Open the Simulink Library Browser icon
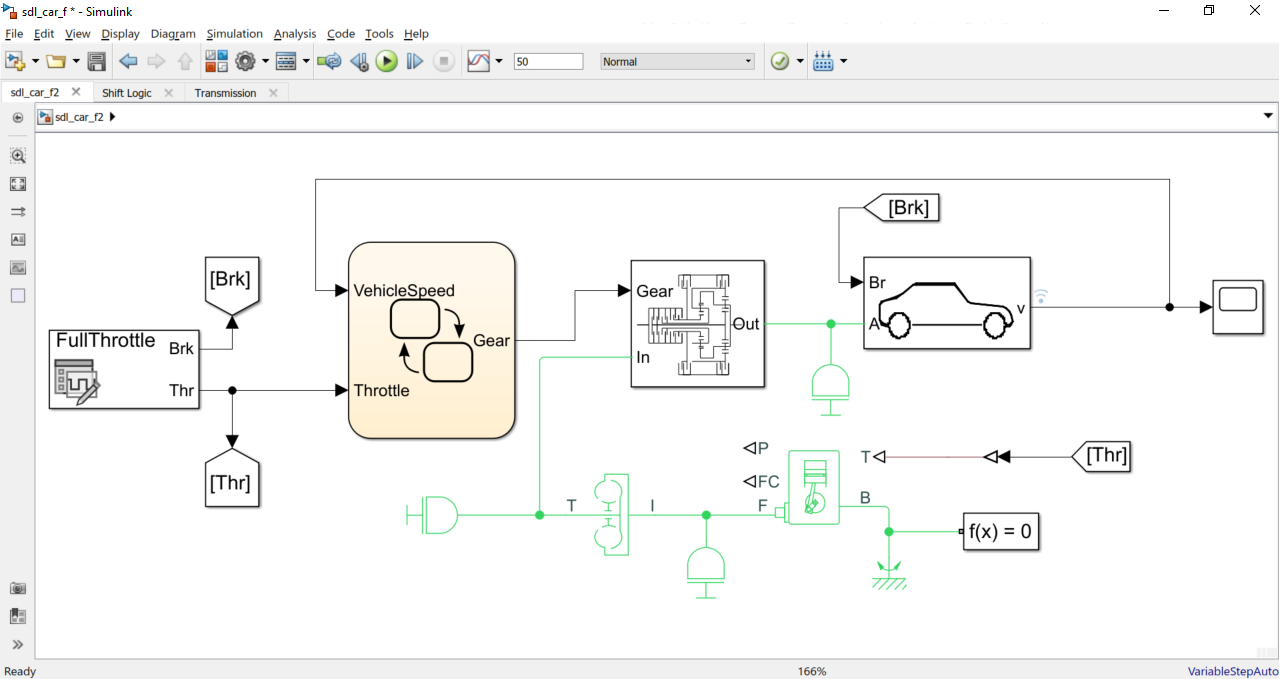The height and width of the screenshot is (679, 1280). (x=216, y=61)
